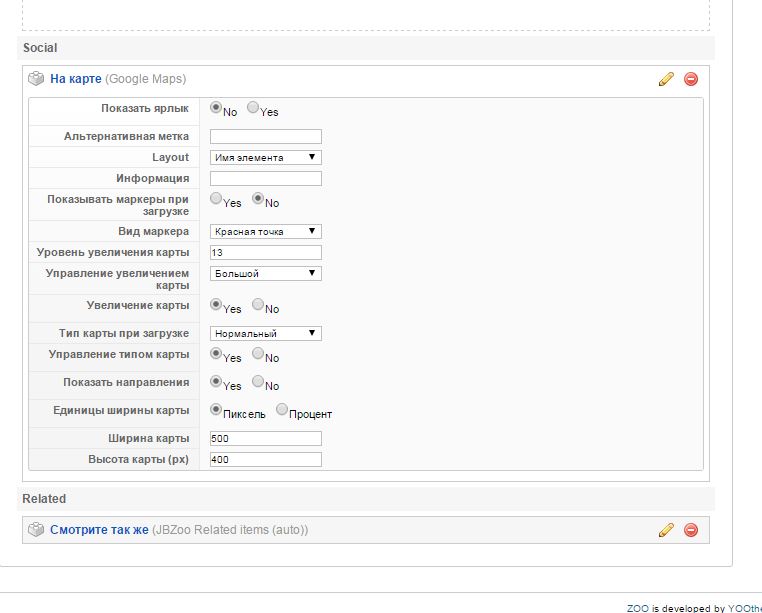
Task: Open the Управление увеличением карты dropdown
Action: 265,273
